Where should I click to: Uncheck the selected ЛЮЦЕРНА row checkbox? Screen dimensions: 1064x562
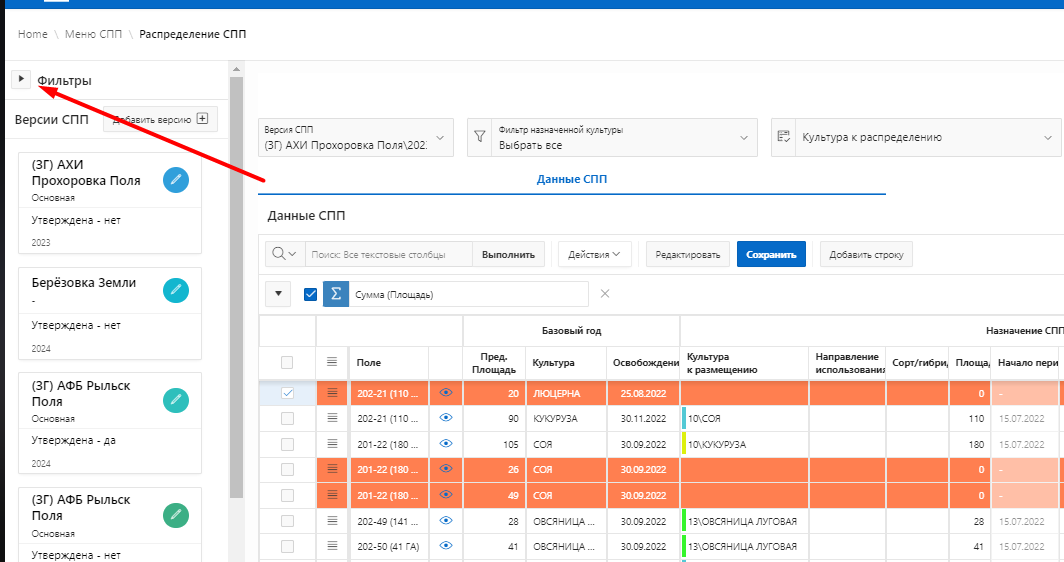point(288,393)
